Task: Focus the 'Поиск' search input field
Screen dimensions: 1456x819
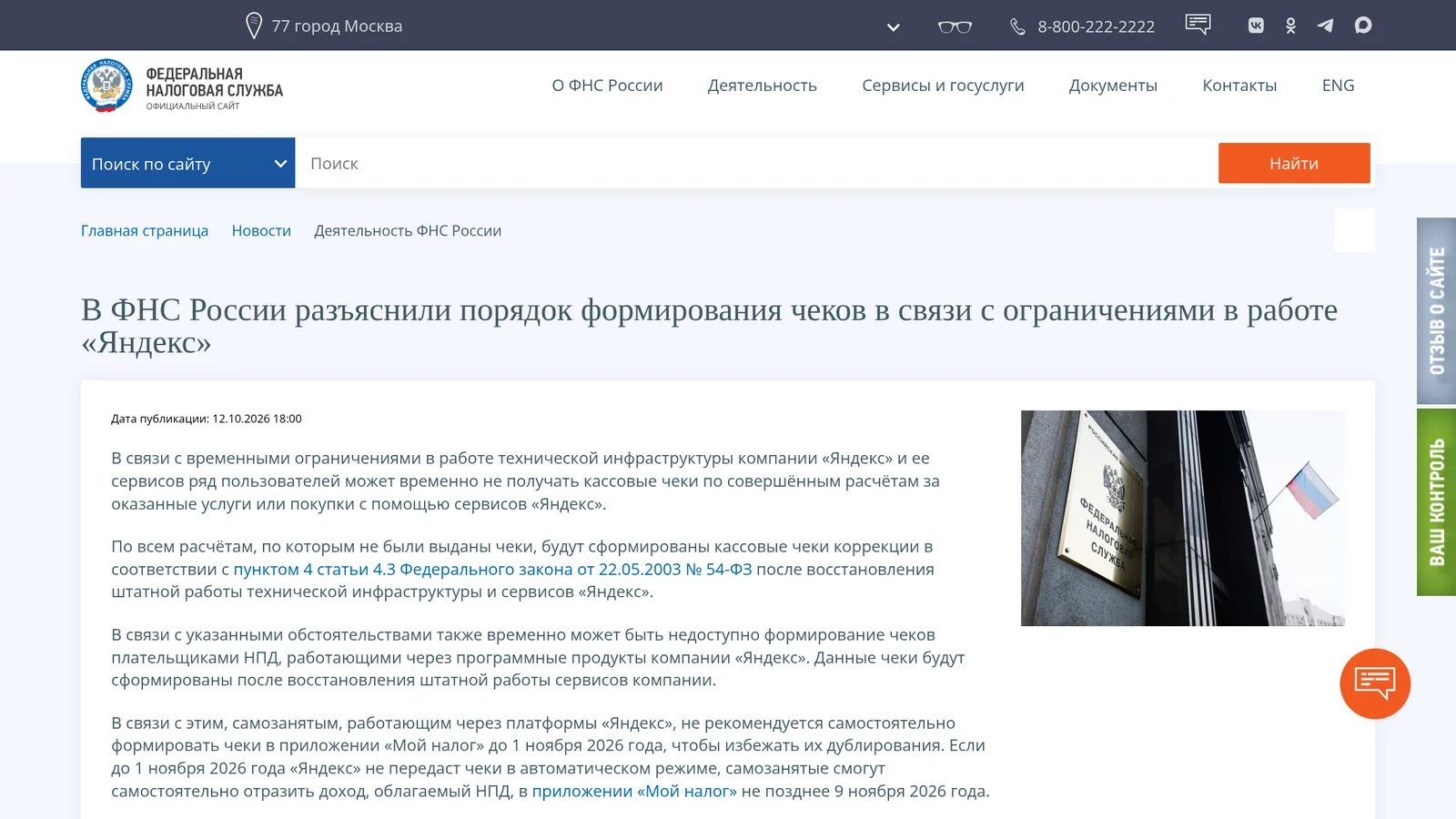Action: pos(756,163)
